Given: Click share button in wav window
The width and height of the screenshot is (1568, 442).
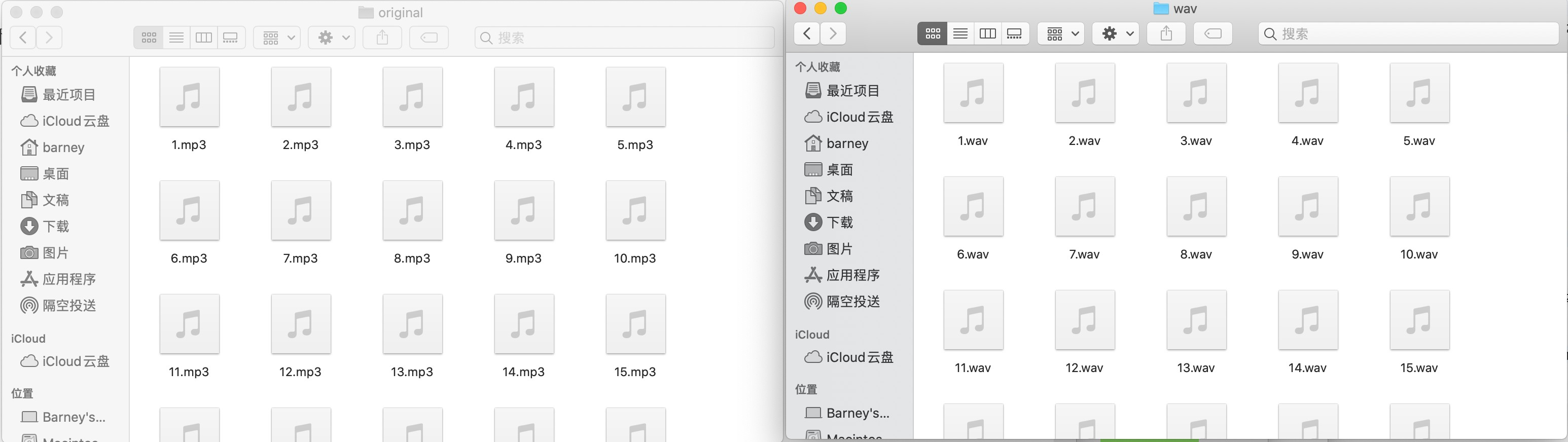Looking at the screenshot, I should coord(1166,33).
